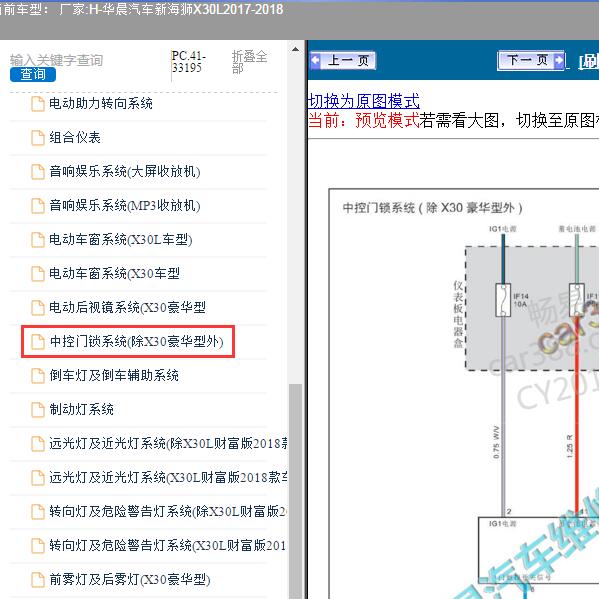This screenshot has width=599, height=599.
Task: Open 电动助力转向系统 entry
Action: (101, 104)
